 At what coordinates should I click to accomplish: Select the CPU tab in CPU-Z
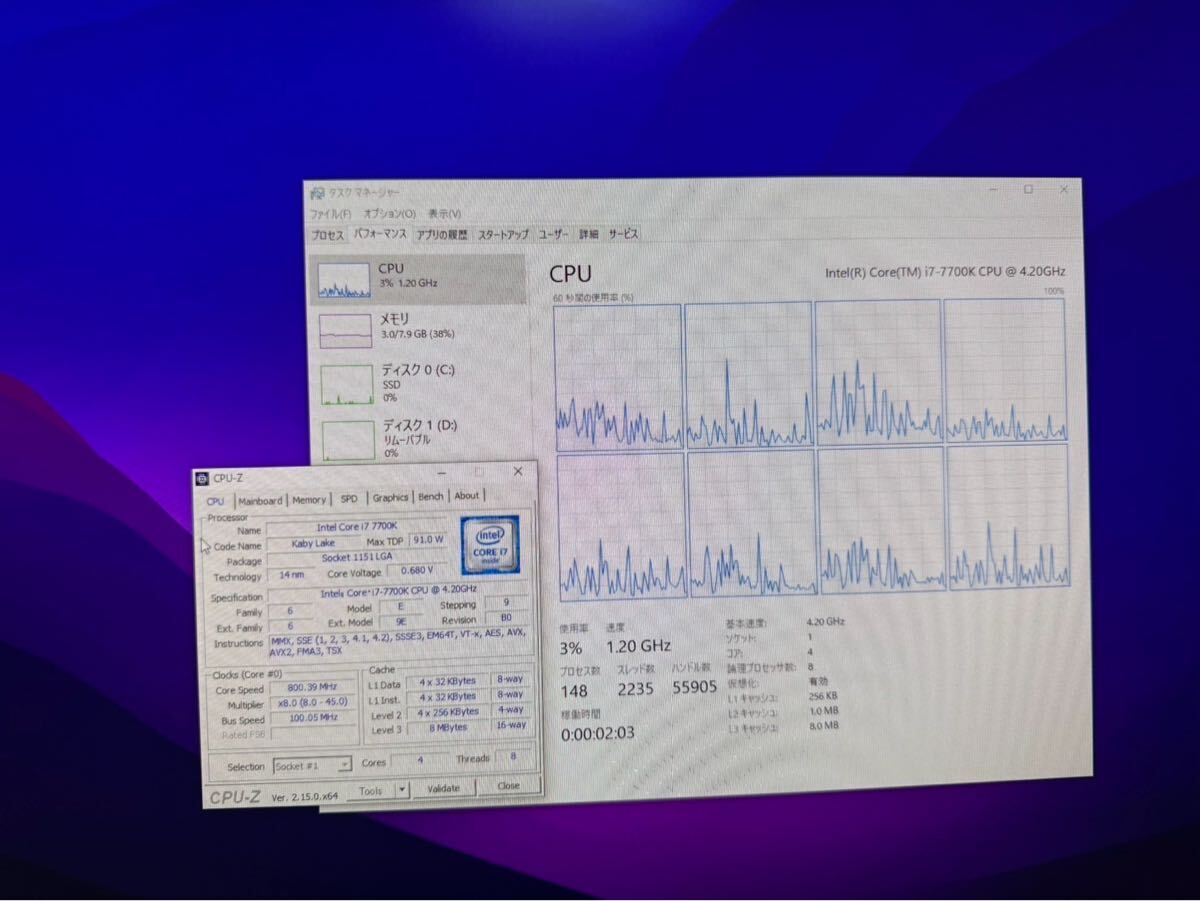click(215, 502)
